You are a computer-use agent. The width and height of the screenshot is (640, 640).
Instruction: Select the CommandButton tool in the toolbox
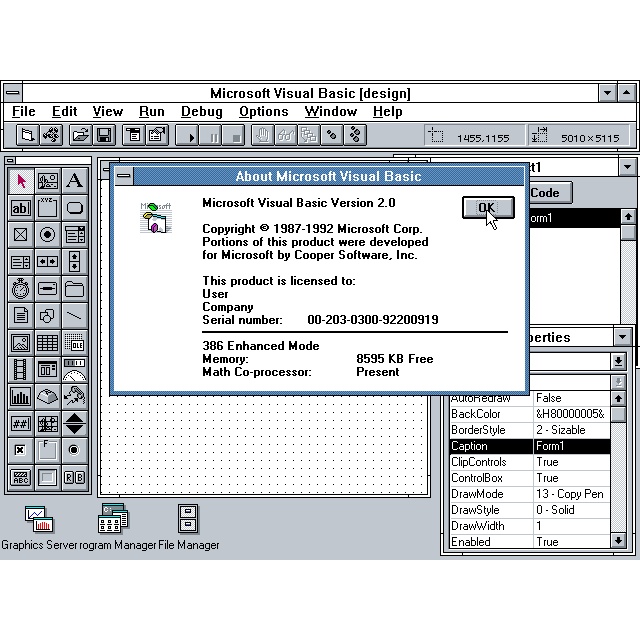click(75, 208)
